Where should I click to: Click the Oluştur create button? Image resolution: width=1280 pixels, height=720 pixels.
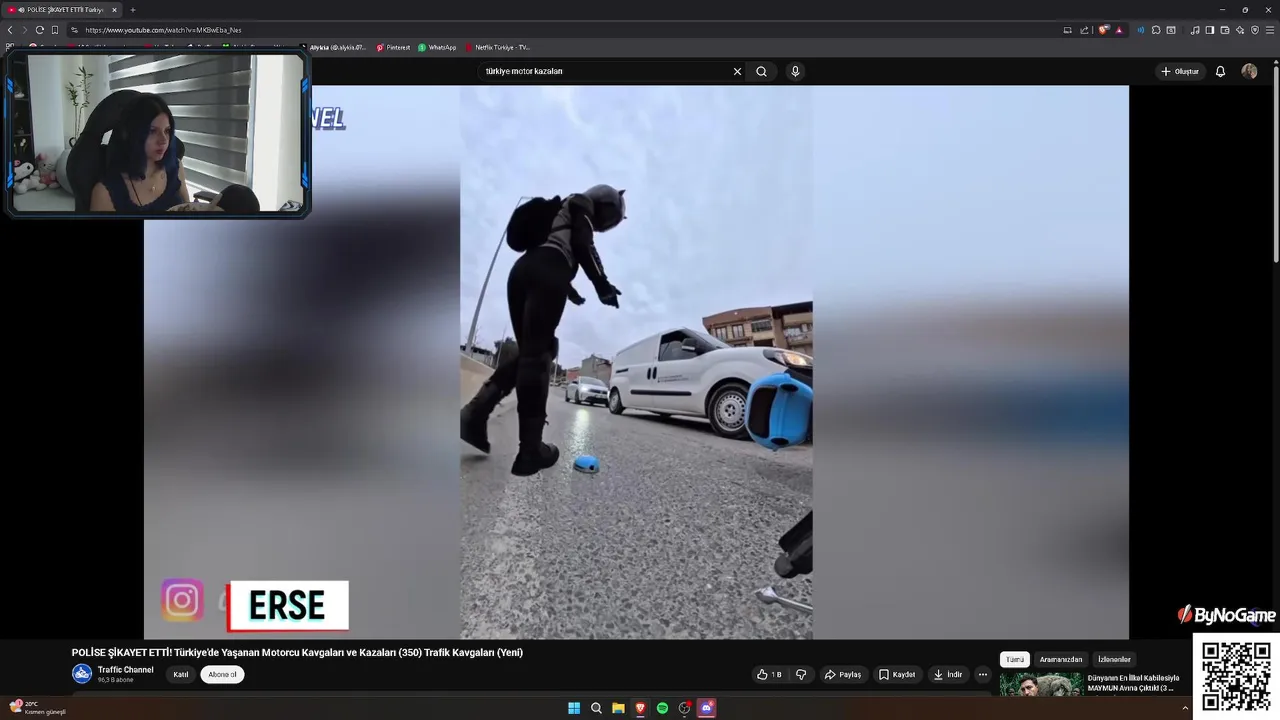pyautogui.click(x=1180, y=71)
